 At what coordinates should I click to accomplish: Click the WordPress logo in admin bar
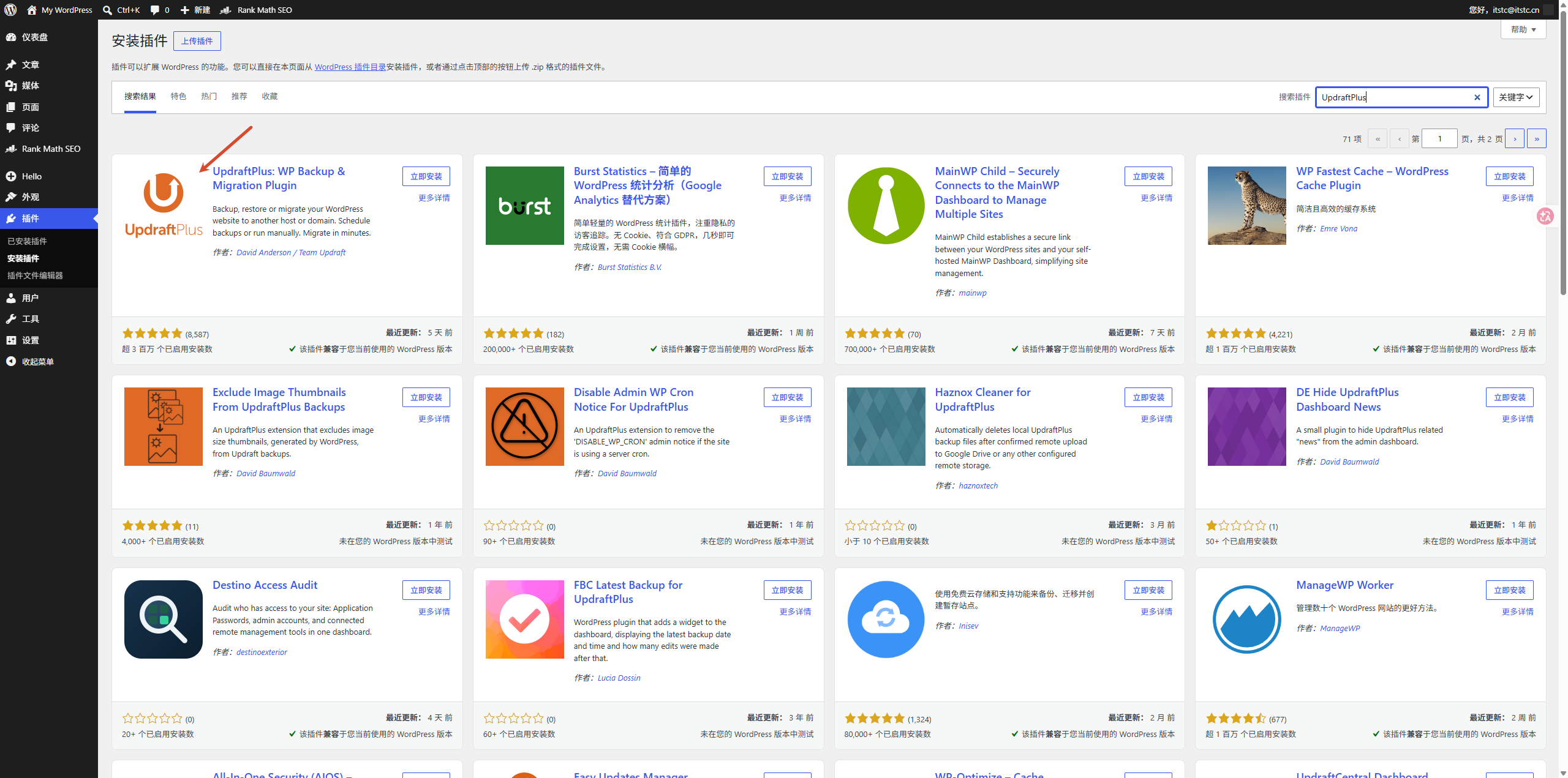[10, 10]
